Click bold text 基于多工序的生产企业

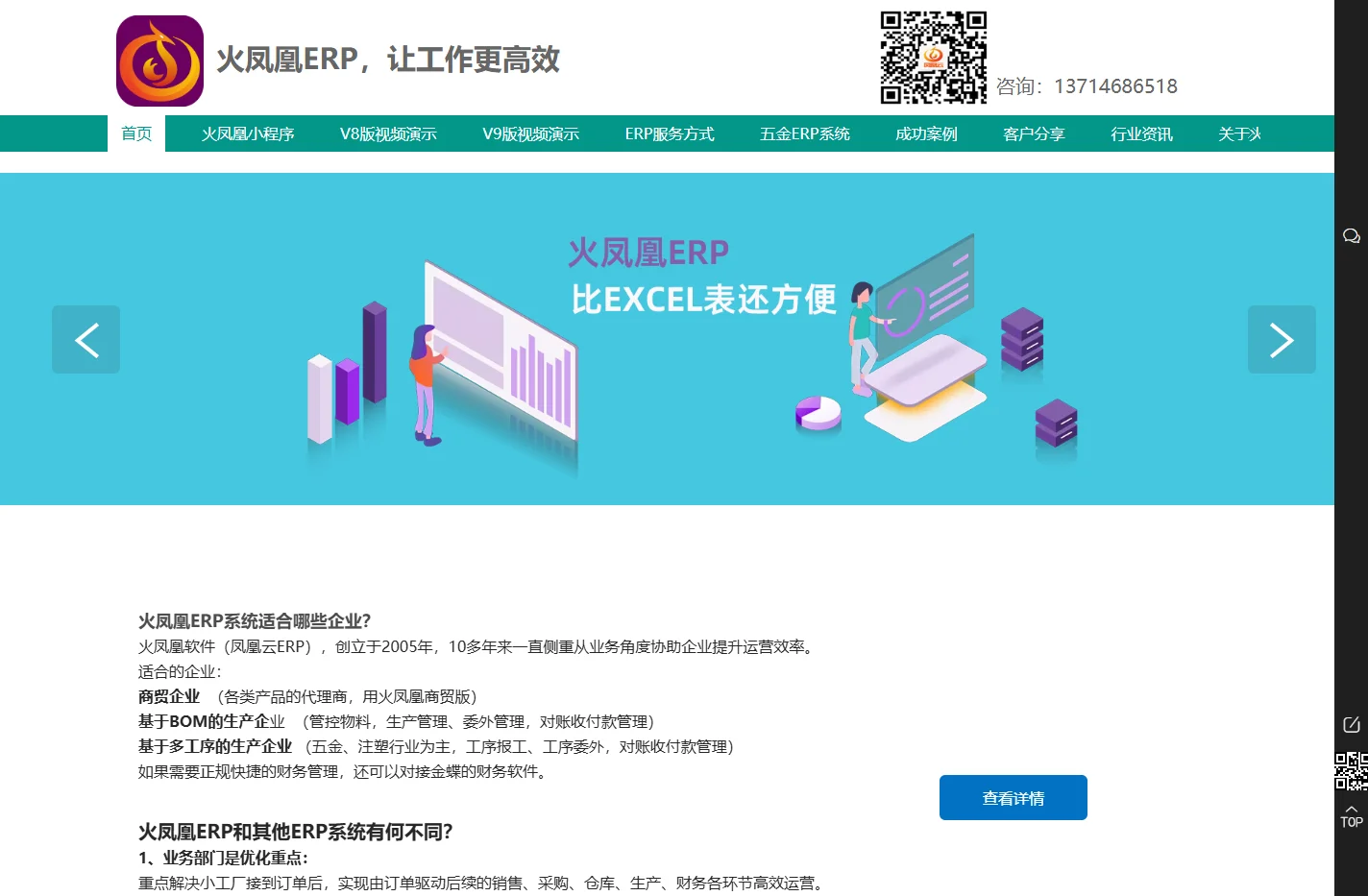tap(215, 746)
